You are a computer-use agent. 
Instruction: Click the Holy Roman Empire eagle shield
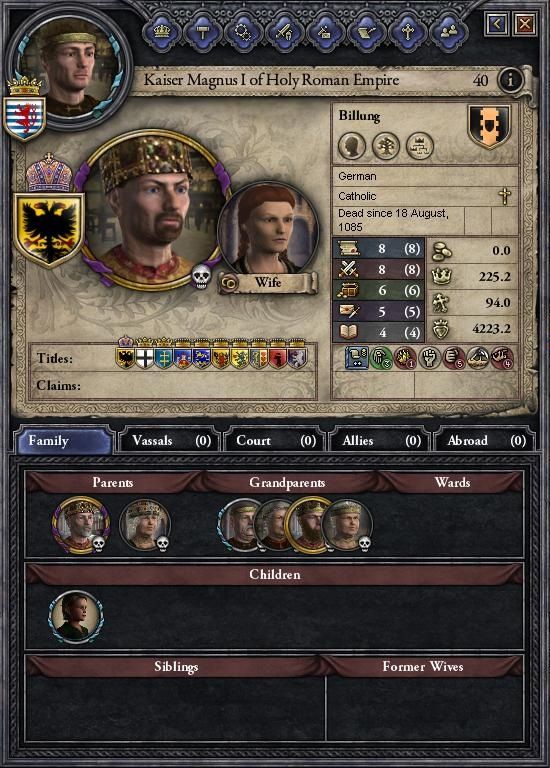(x=49, y=229)
